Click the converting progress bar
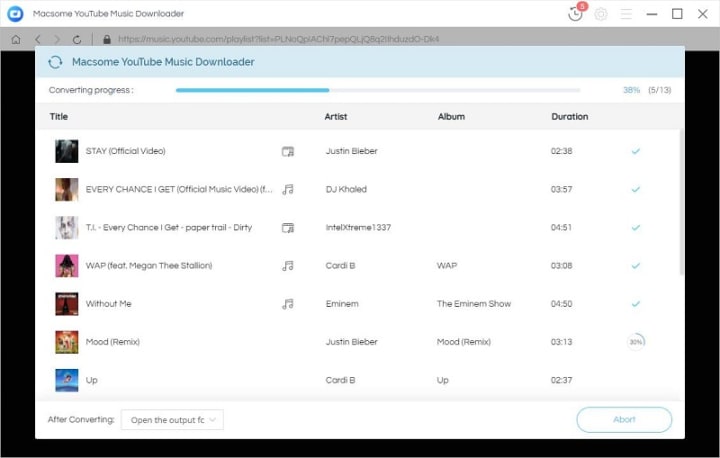720x458 pixels. [x=378, y=90]
